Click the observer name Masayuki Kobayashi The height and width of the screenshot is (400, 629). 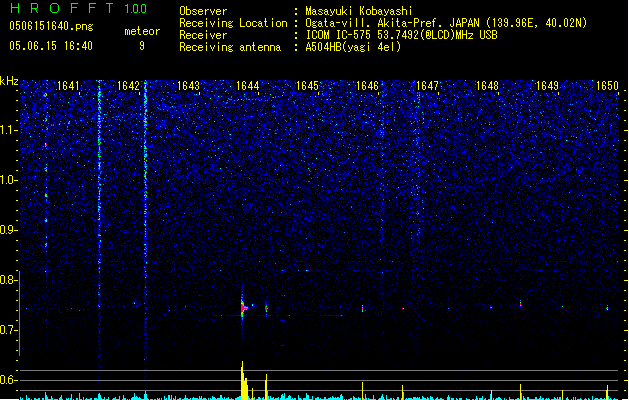359,11
